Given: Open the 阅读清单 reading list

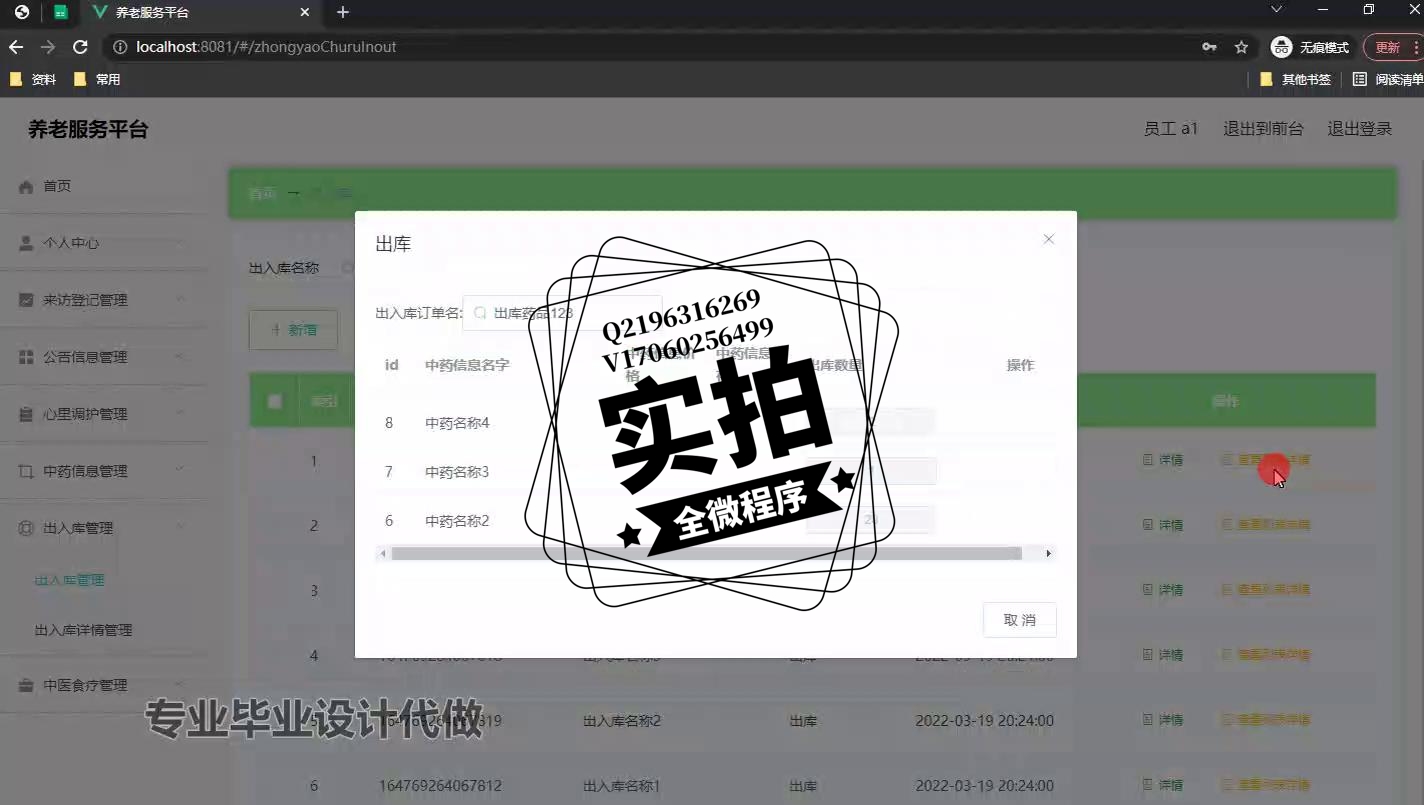Looking at the screenshot, I should [1388, 79].
